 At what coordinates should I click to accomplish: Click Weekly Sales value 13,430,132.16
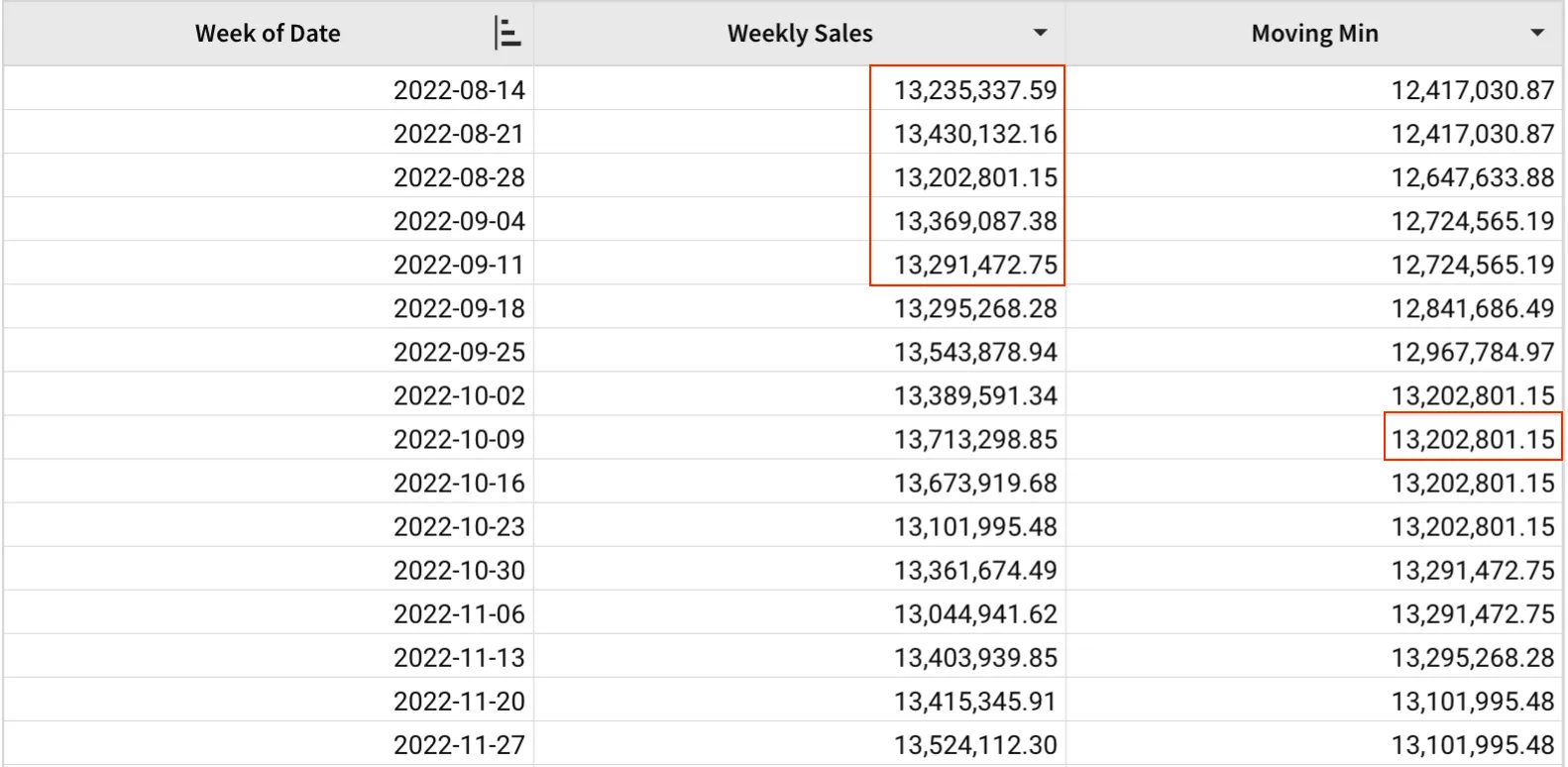click(975, 134)
